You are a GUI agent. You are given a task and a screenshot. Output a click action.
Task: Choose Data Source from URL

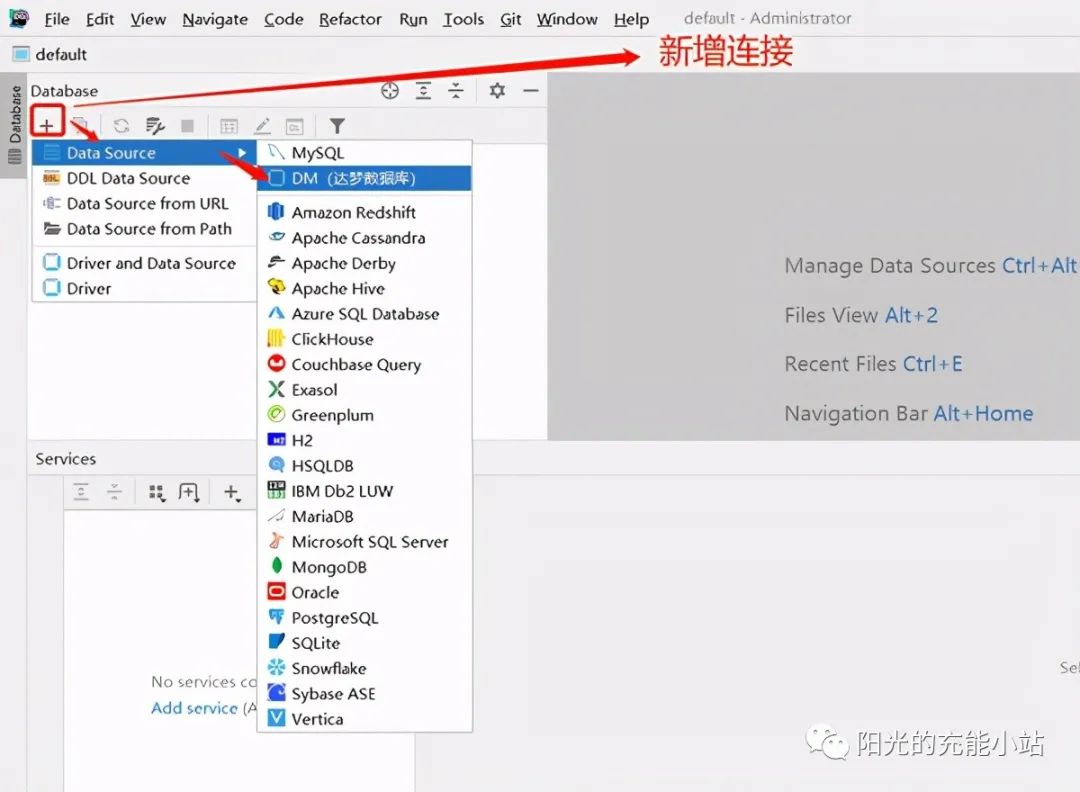point(144,204)
